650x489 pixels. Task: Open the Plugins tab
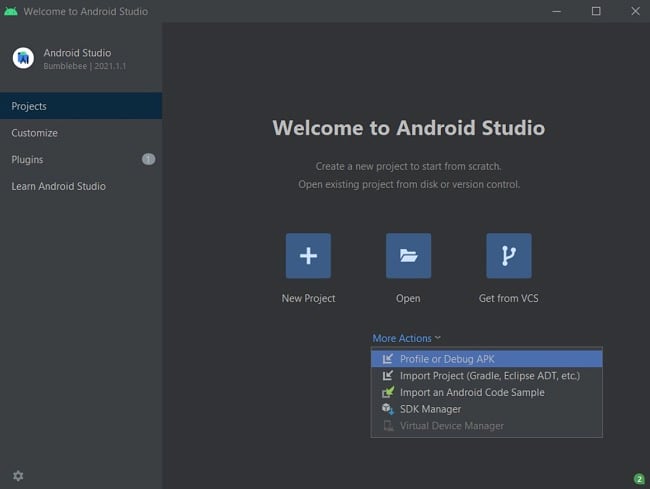pos(81,160)
